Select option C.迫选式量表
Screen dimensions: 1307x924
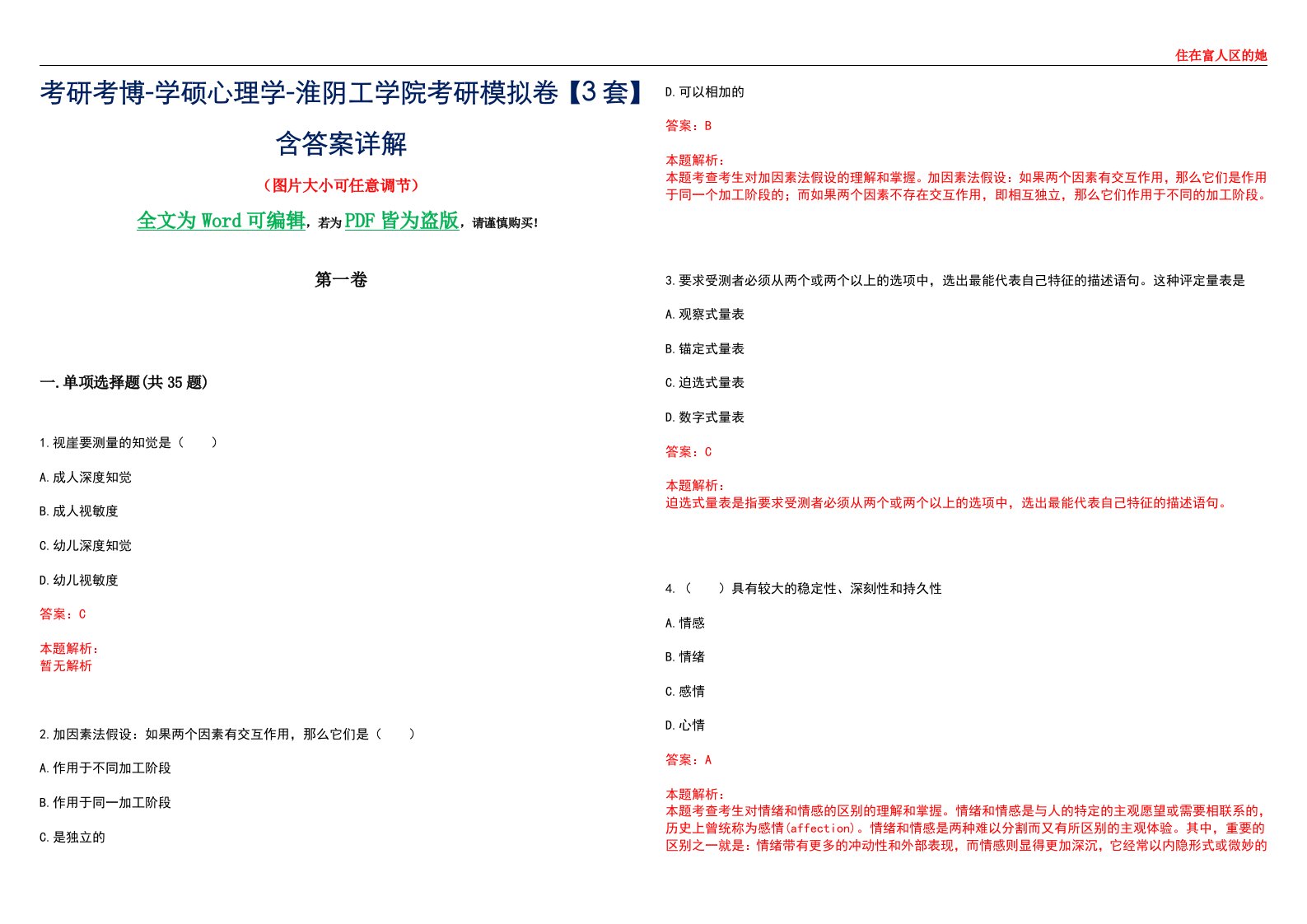point(705,383)
